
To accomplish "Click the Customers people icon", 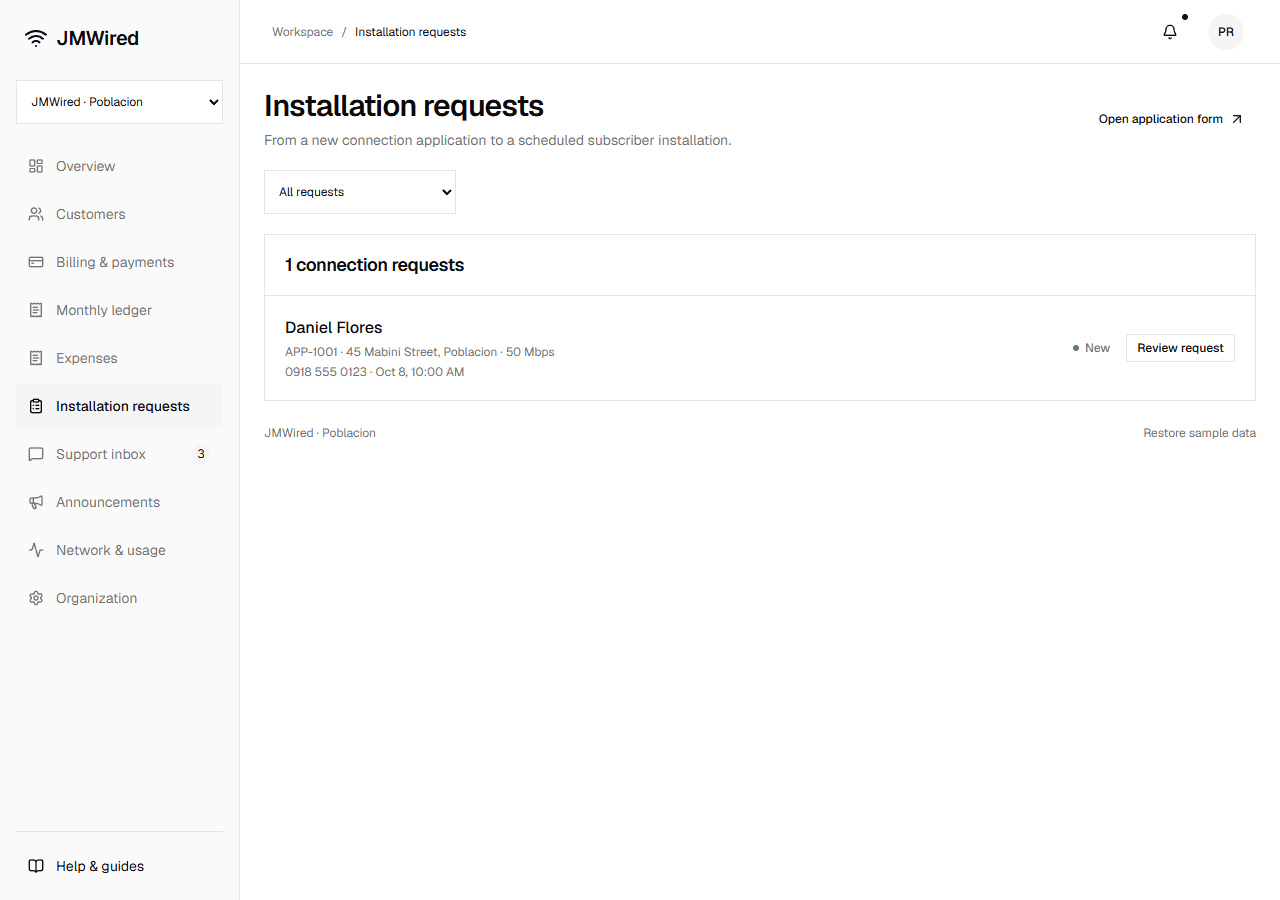I will [x=36, y=214].
